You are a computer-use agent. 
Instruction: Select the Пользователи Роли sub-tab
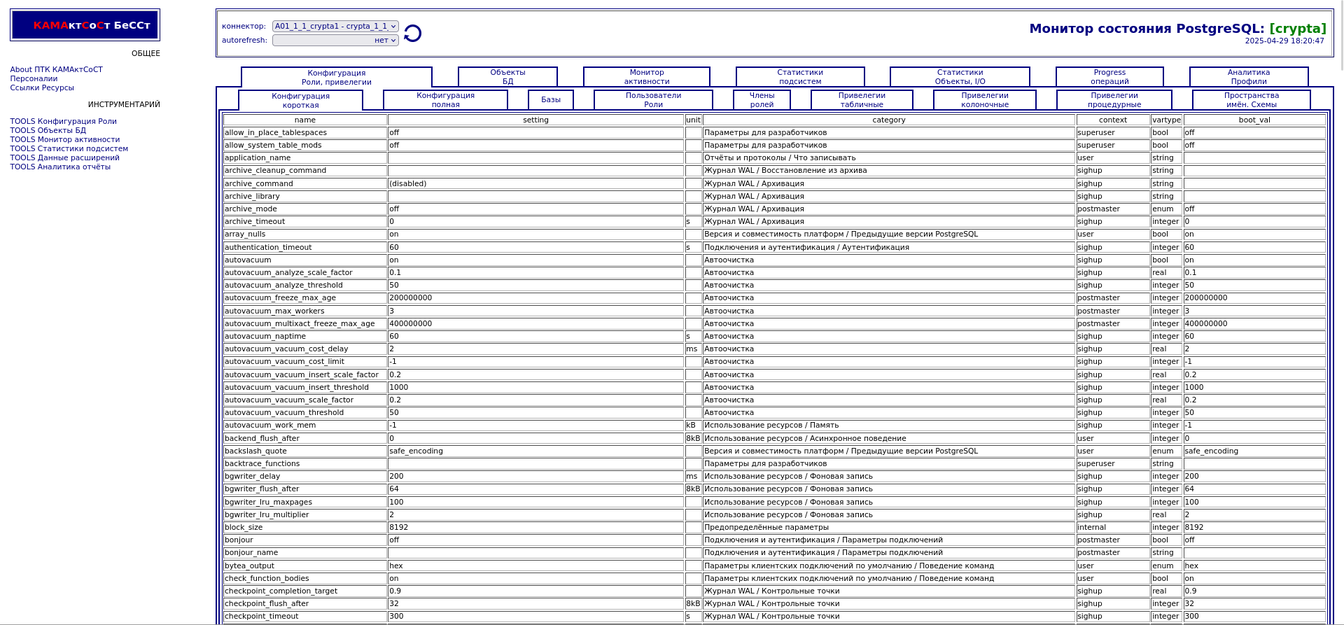(653, 100)
